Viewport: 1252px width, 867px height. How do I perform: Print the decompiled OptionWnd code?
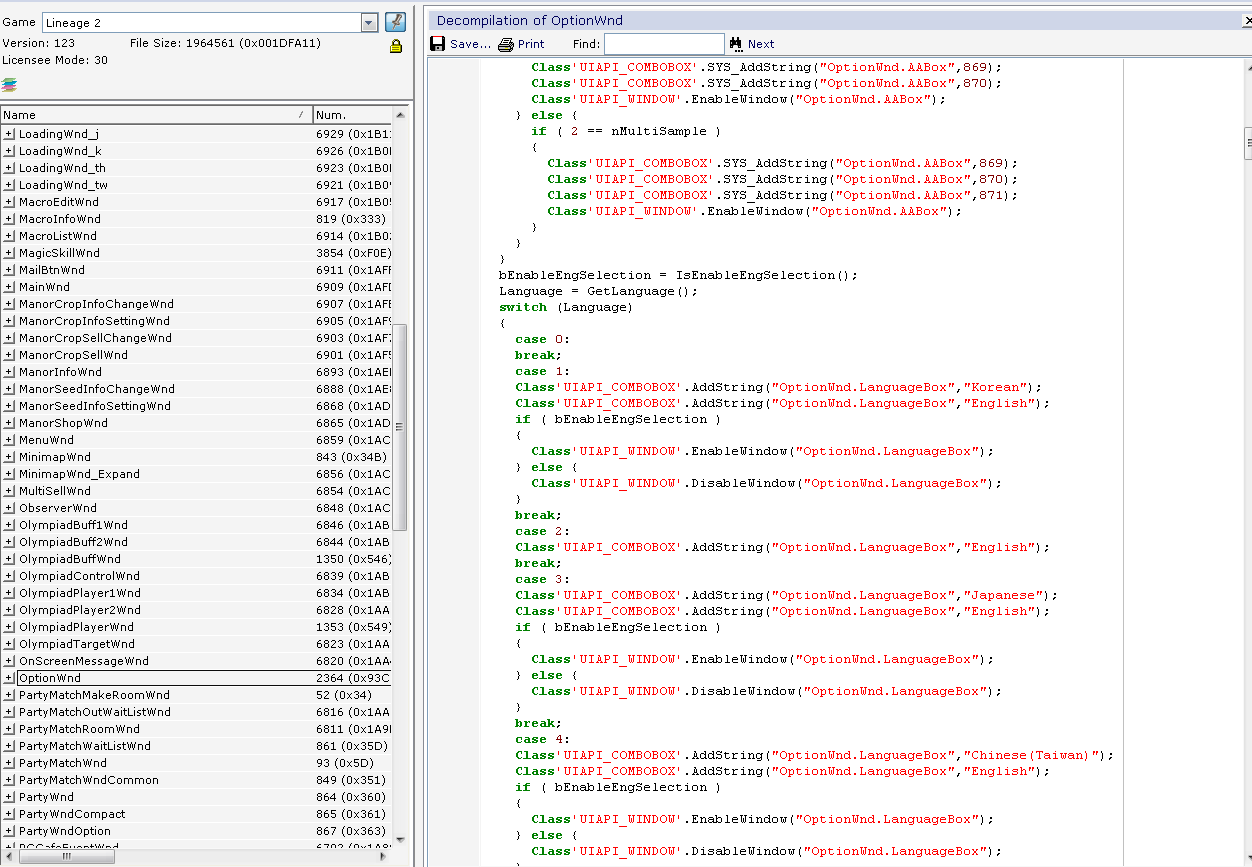coord(521,44)
